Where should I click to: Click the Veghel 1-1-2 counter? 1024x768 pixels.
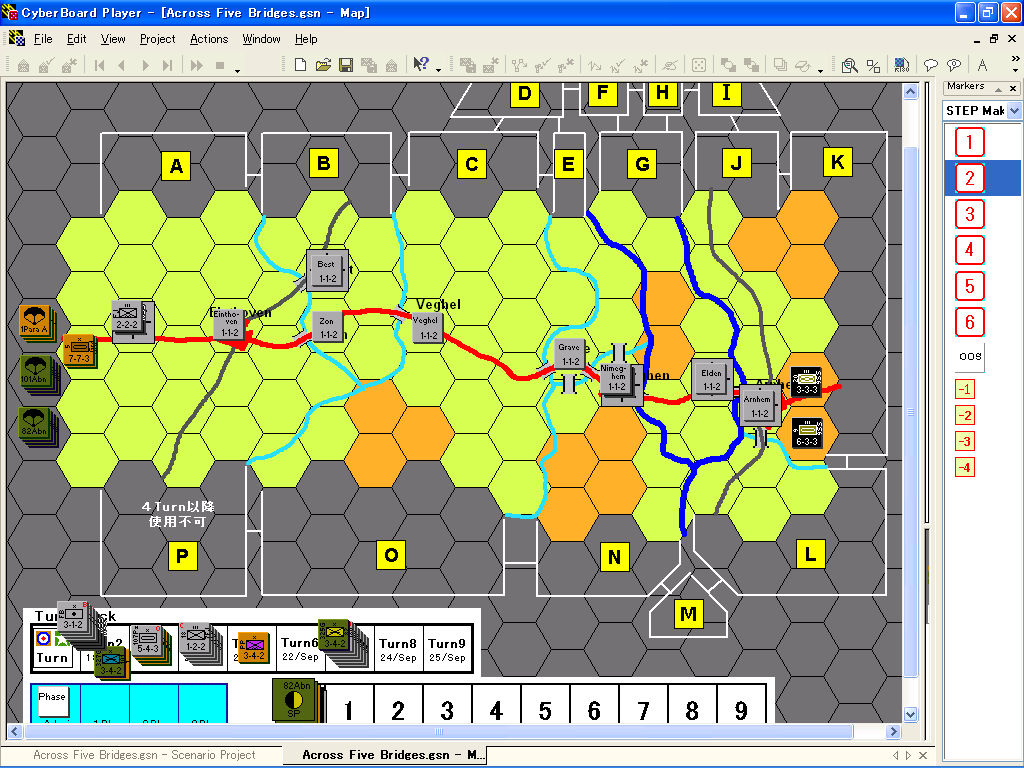427,328
